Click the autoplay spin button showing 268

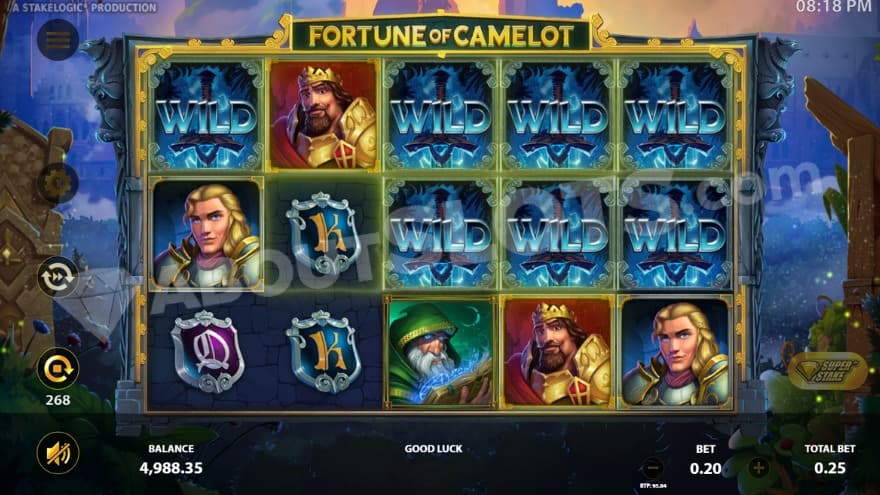click(x=58, y=369)
